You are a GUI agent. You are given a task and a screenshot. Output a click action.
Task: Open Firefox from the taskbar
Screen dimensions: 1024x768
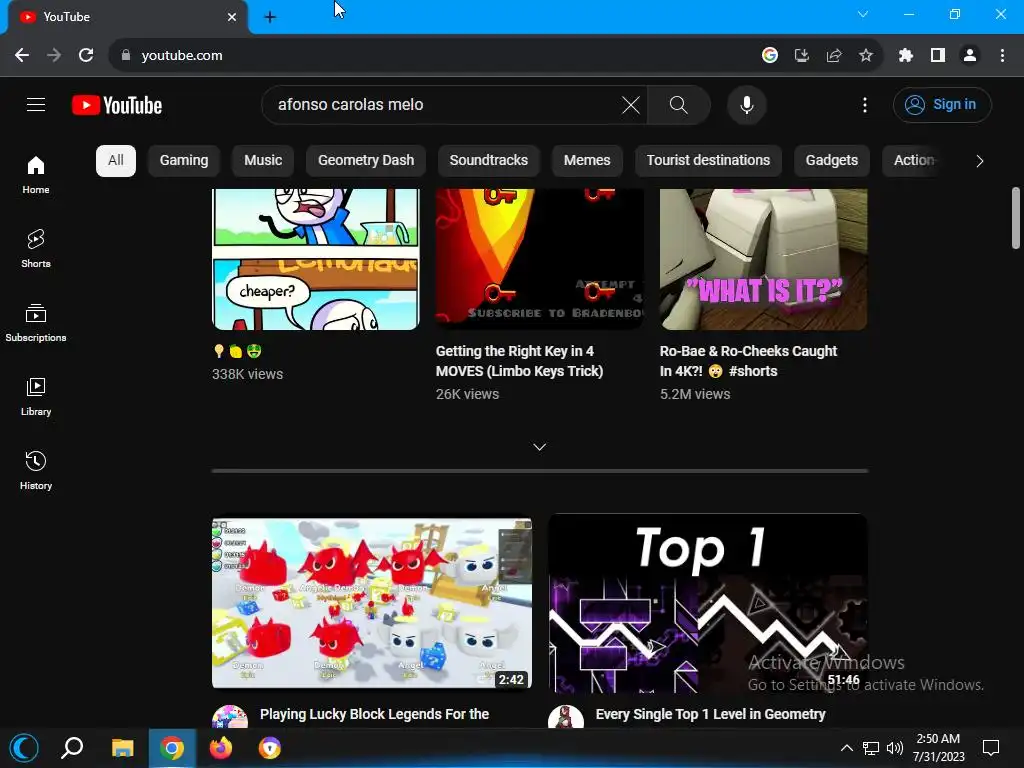tap(221, 748)
